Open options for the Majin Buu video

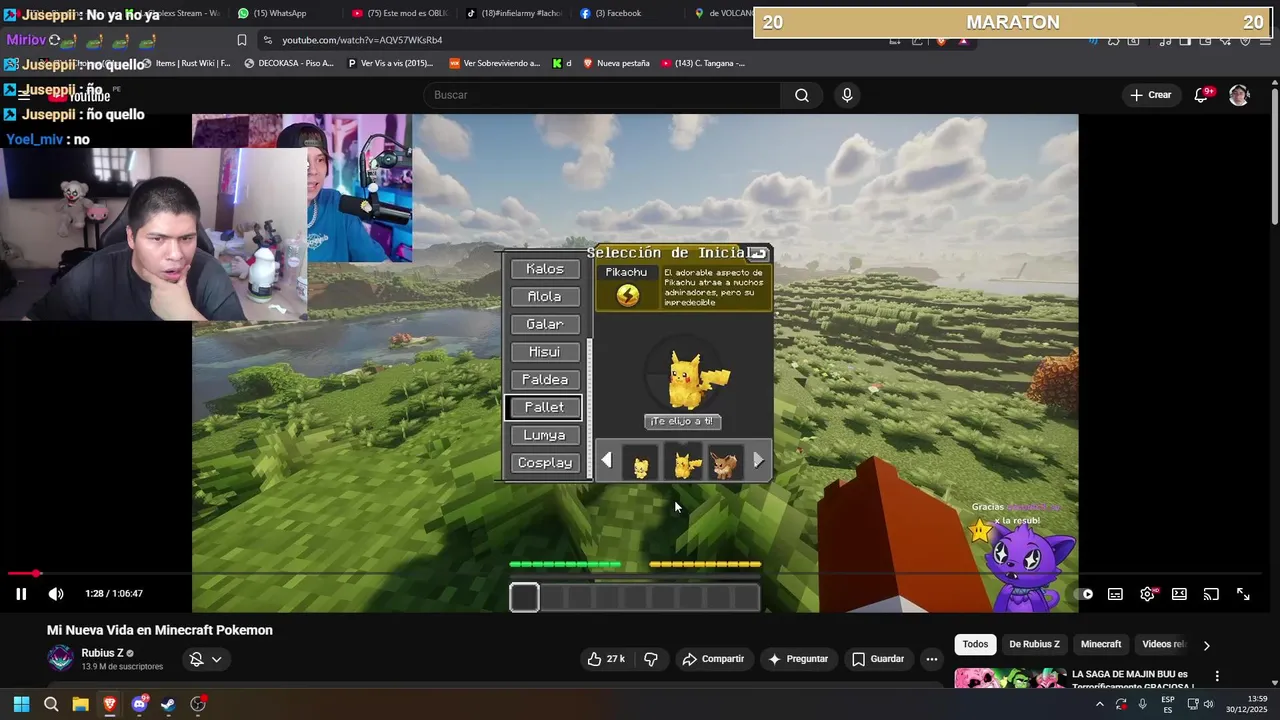[1217, 676]
